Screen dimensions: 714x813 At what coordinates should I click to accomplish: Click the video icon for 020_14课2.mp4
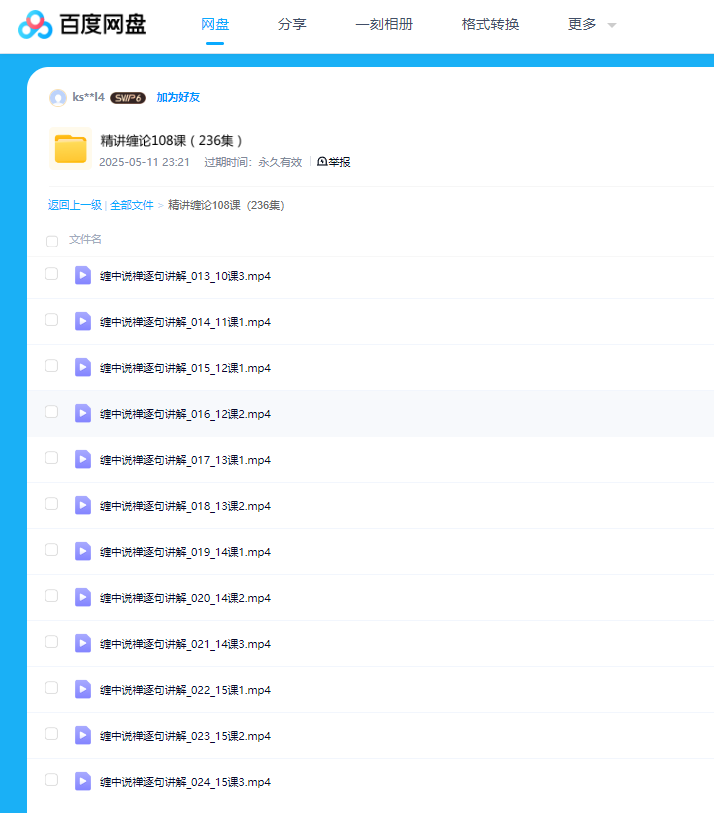(83, 597)
